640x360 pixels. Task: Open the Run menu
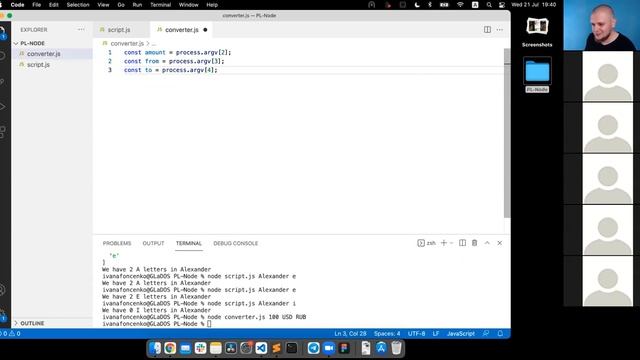137,5
